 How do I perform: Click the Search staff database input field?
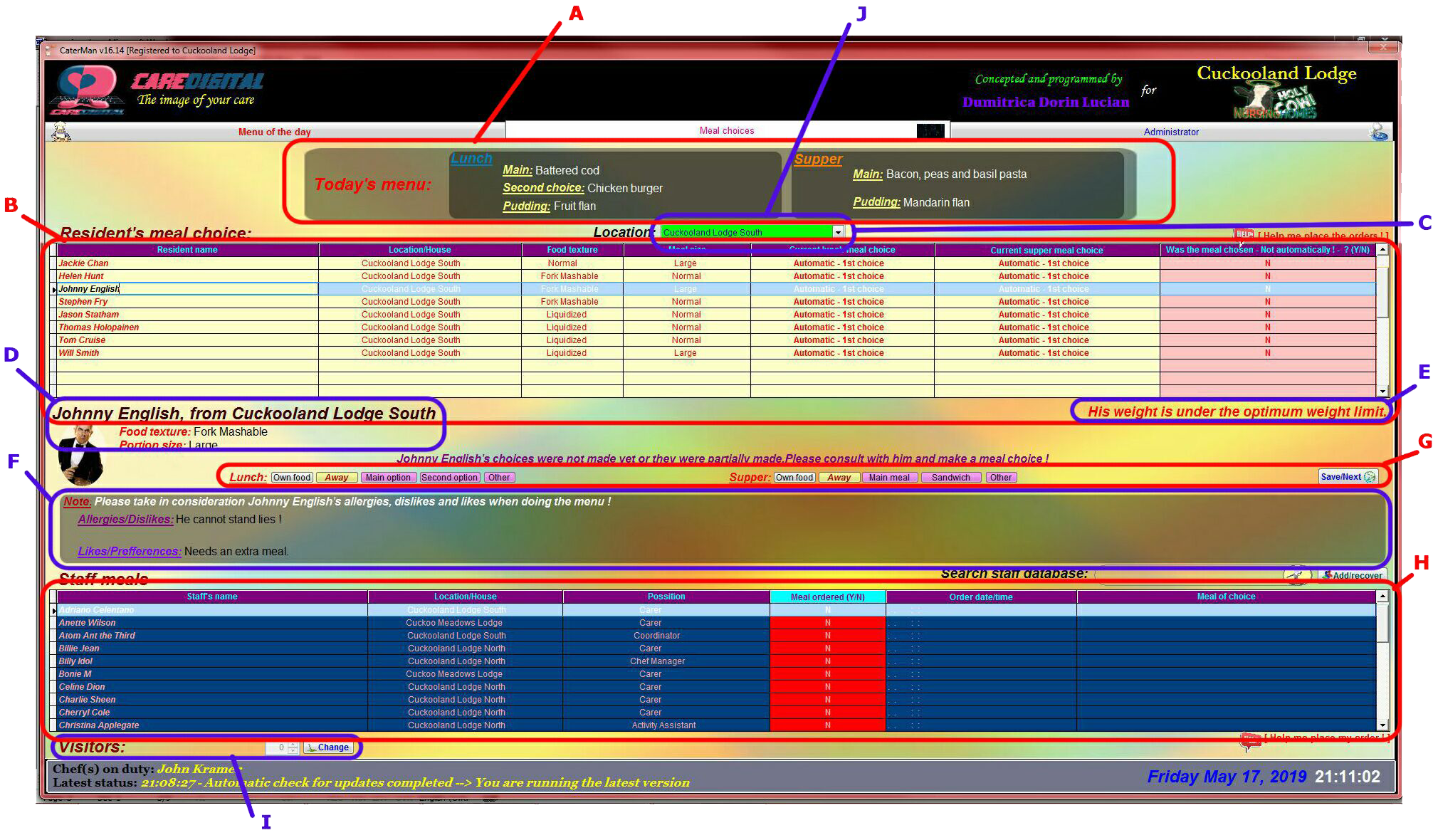point(1189,574)
